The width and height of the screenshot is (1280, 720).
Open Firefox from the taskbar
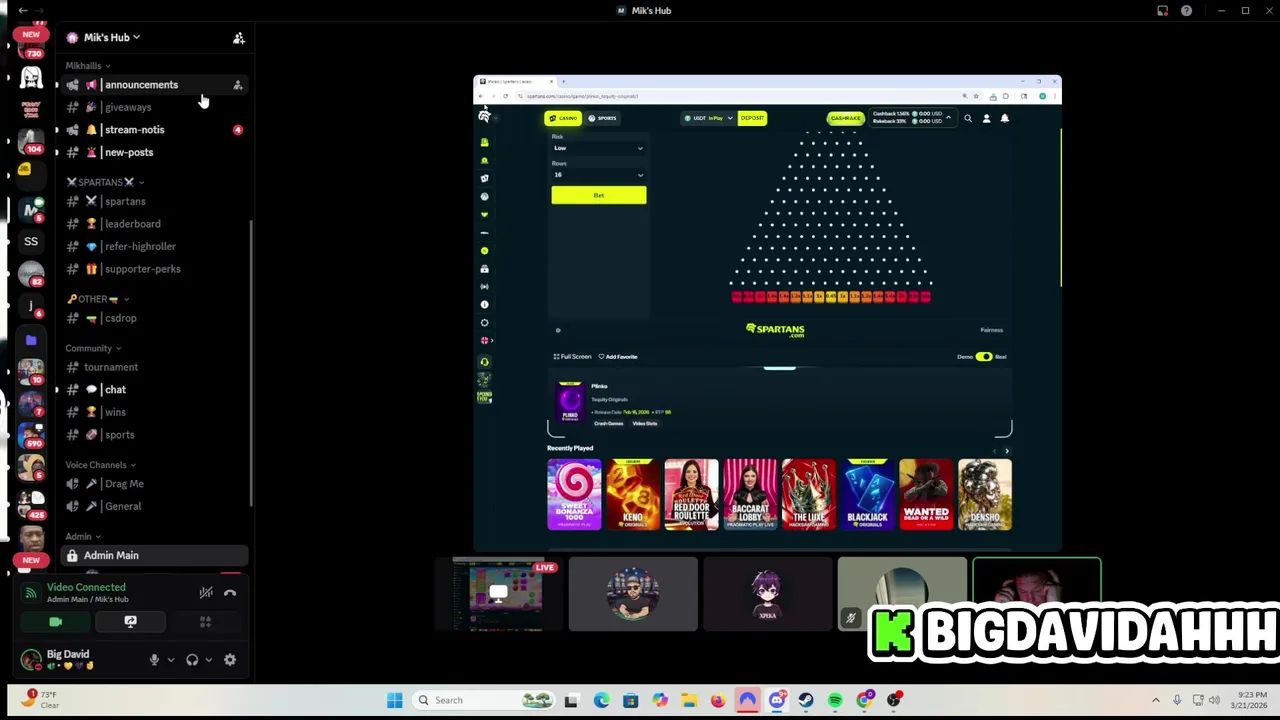pos(718,700)
